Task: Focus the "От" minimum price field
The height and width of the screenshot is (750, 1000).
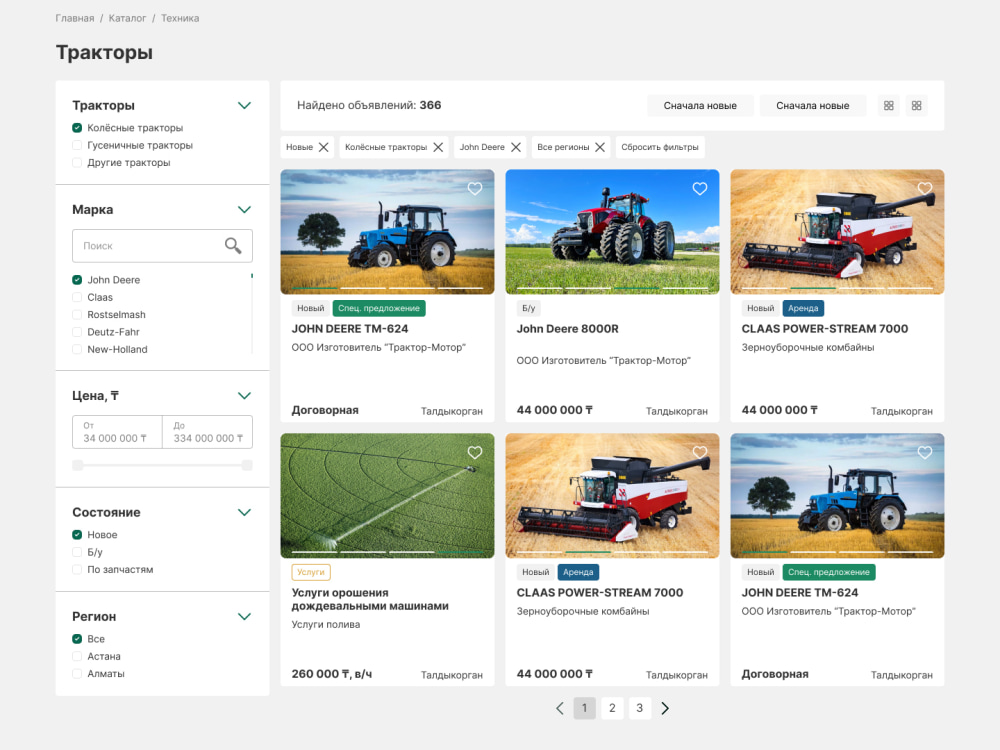Action: point(117,432)
